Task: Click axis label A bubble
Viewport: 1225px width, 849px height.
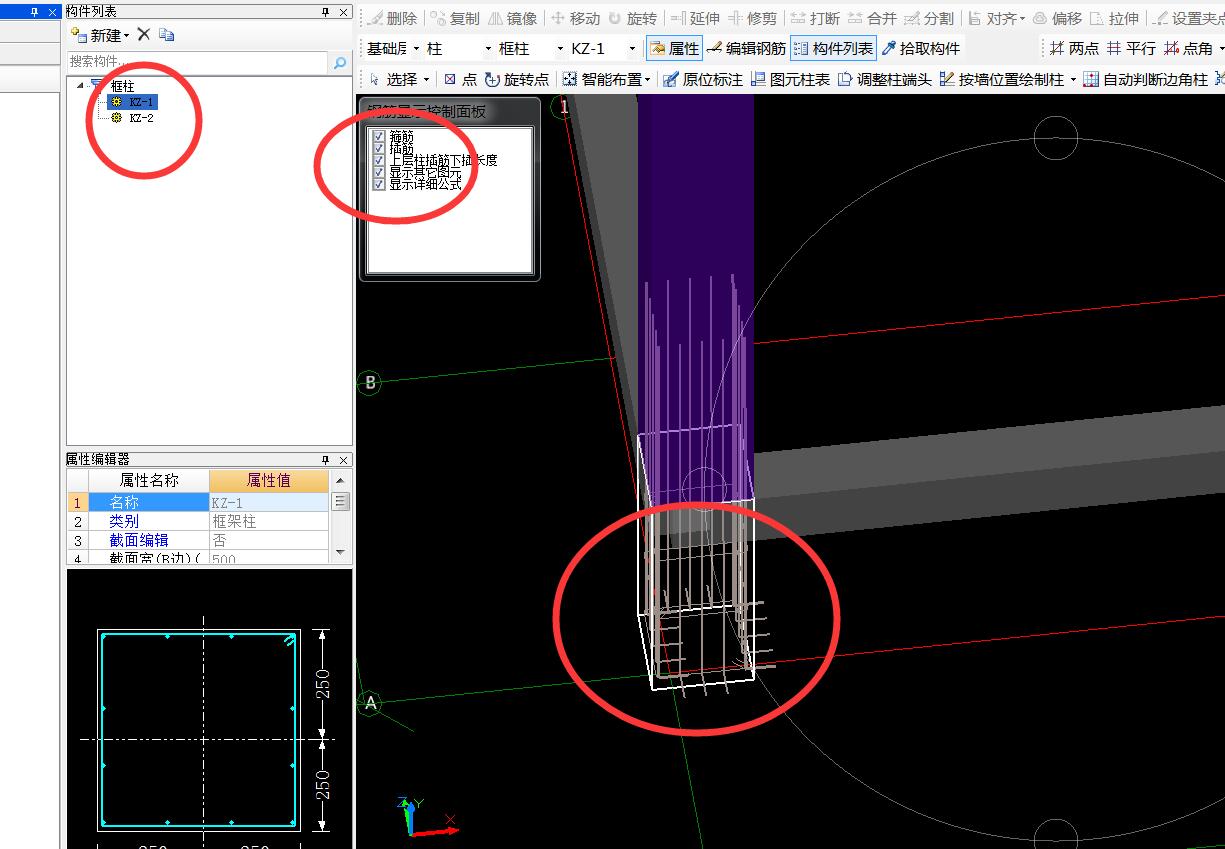Action: (x=370, y=703)
